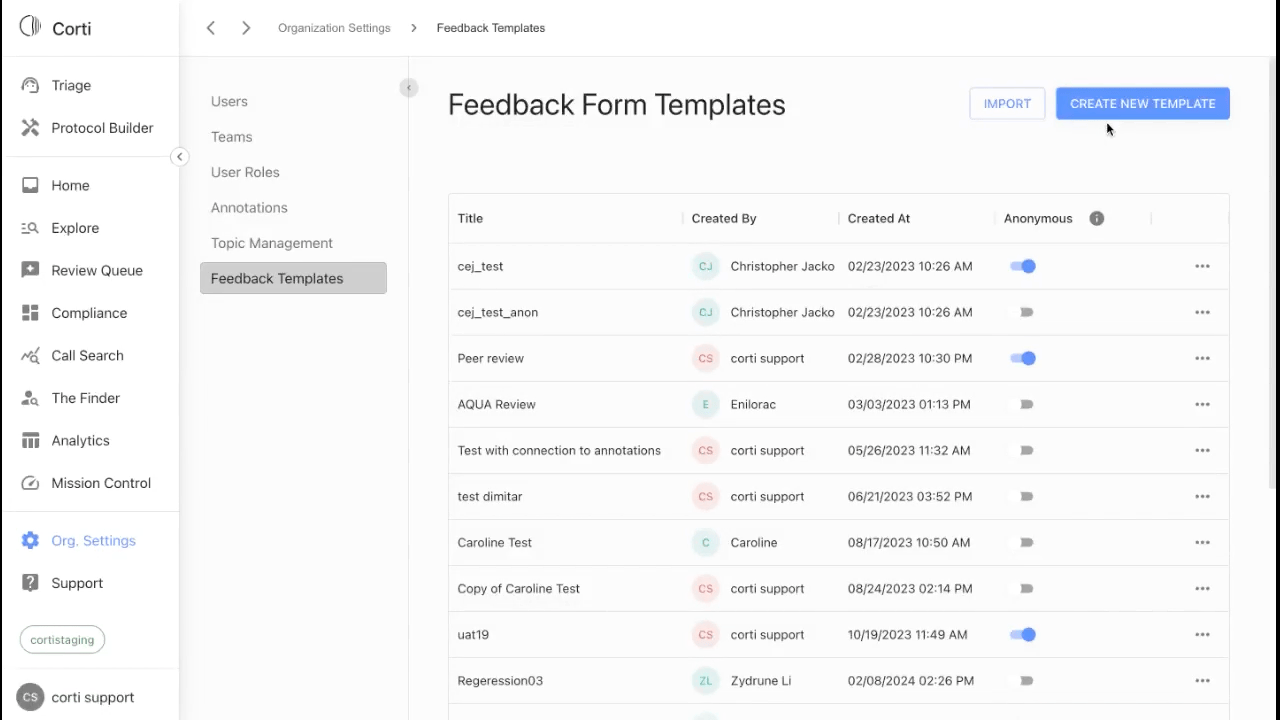
Task: Click the Mission Control gauge icon
Action: tap(30, 483)
